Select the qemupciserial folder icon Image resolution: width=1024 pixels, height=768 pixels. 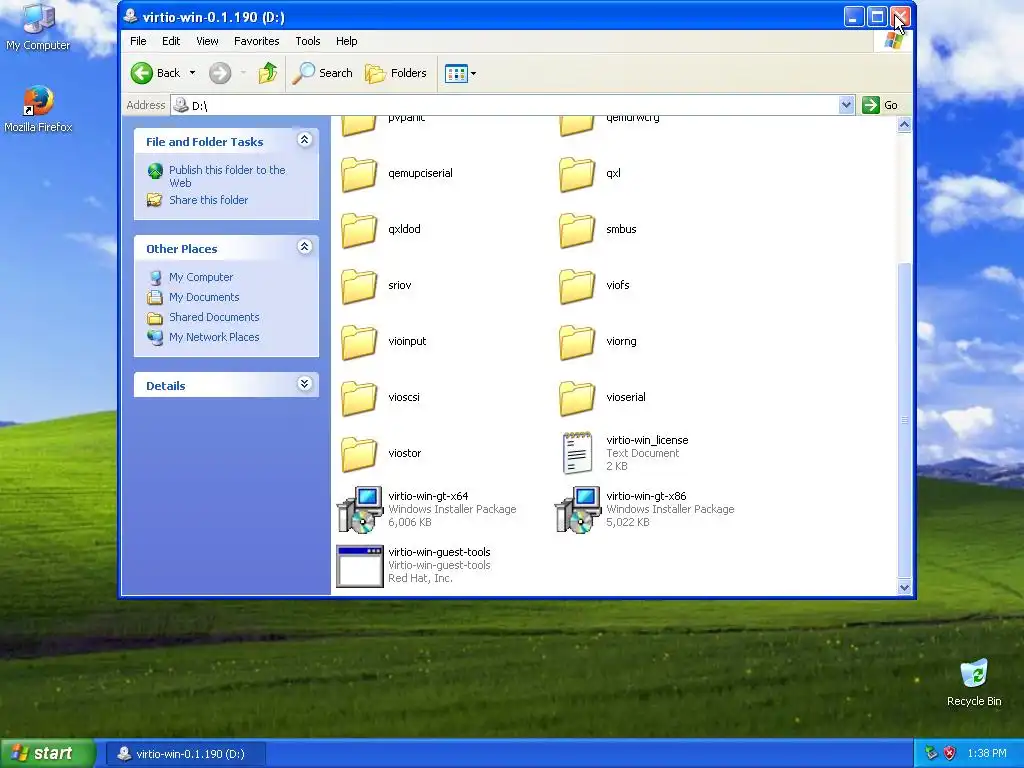click(359, 174)
